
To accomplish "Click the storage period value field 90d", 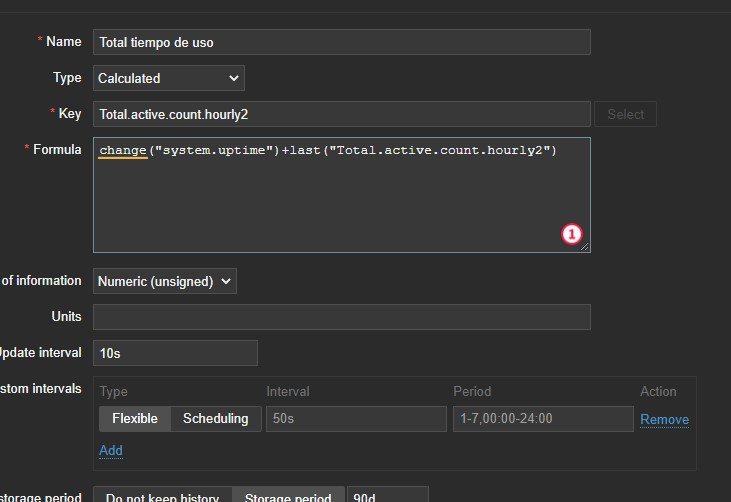I will (x=388, y=496).
